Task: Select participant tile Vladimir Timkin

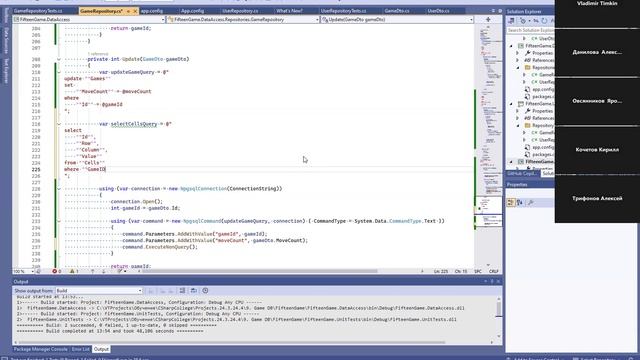Action: pos(597,13)
